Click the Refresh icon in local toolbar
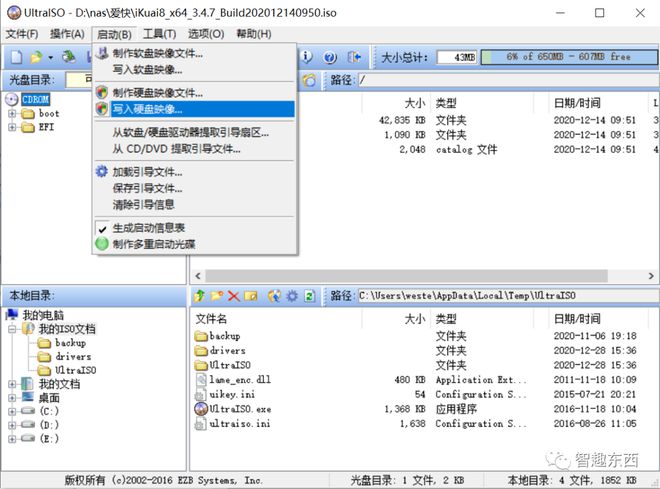The height and width of the screenshot is (489, 660). 309,296
